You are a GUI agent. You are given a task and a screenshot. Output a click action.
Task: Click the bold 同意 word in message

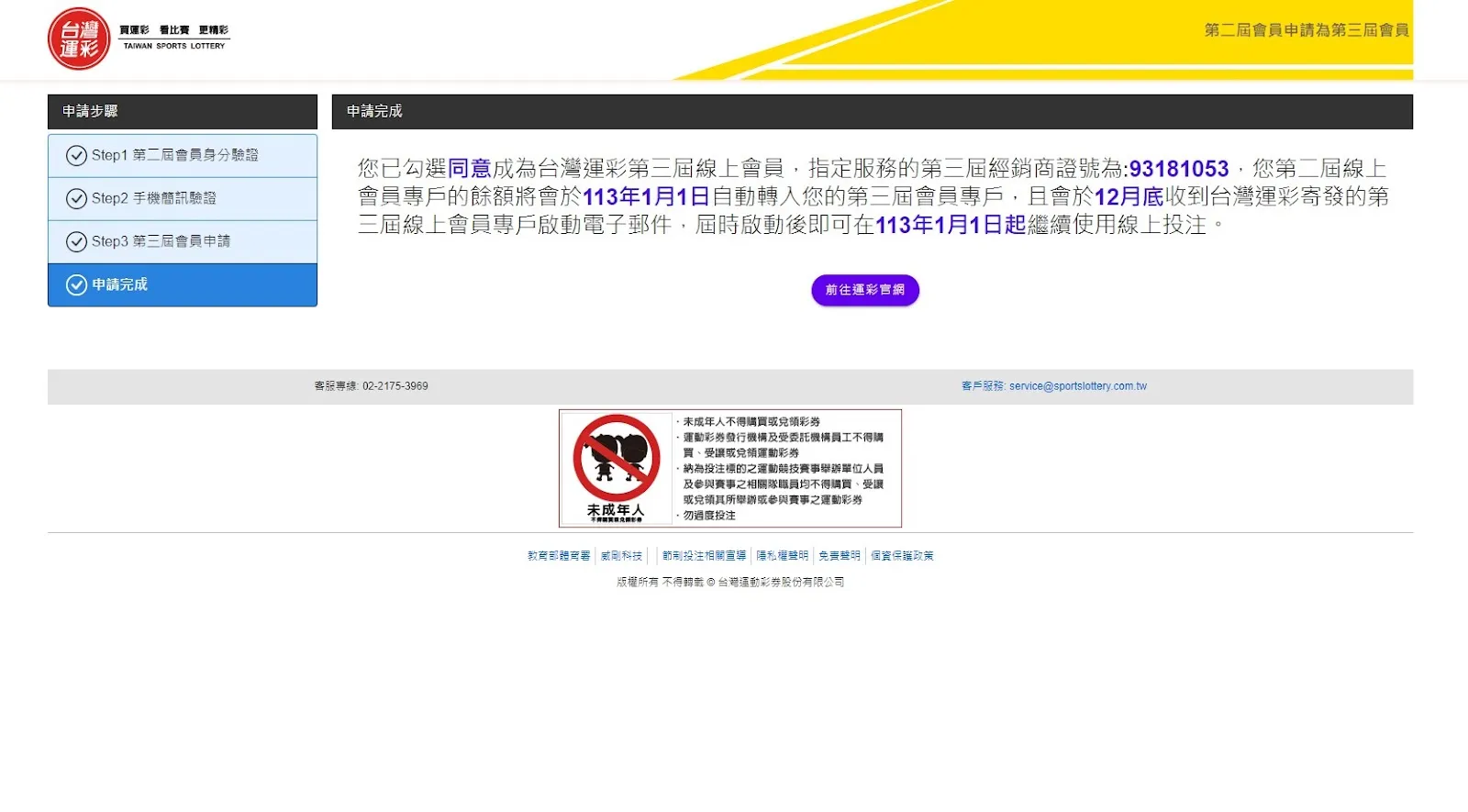coord(470,169)
